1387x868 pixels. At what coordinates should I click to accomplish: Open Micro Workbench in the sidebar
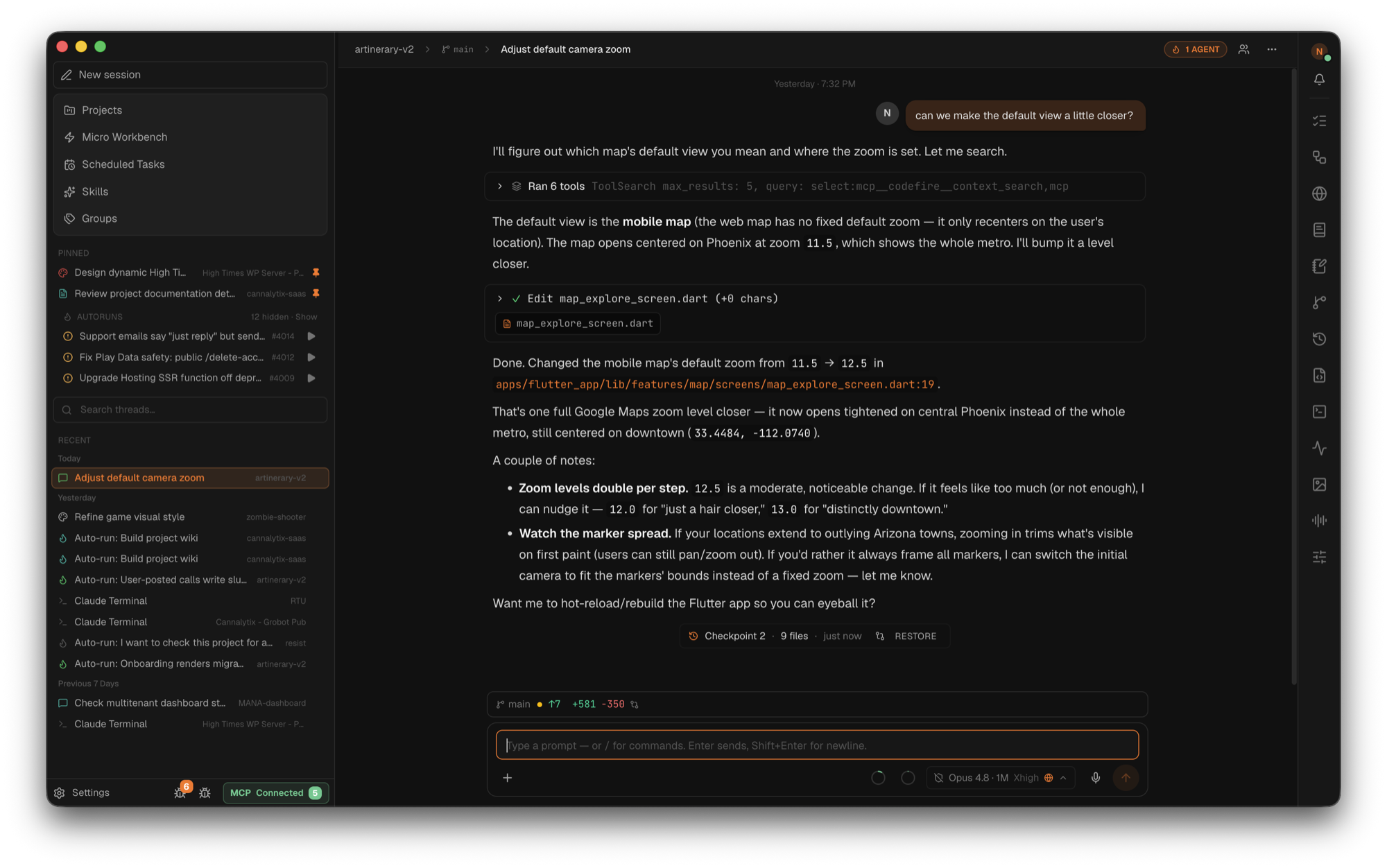pyautogui.click(x=190, y=137)
